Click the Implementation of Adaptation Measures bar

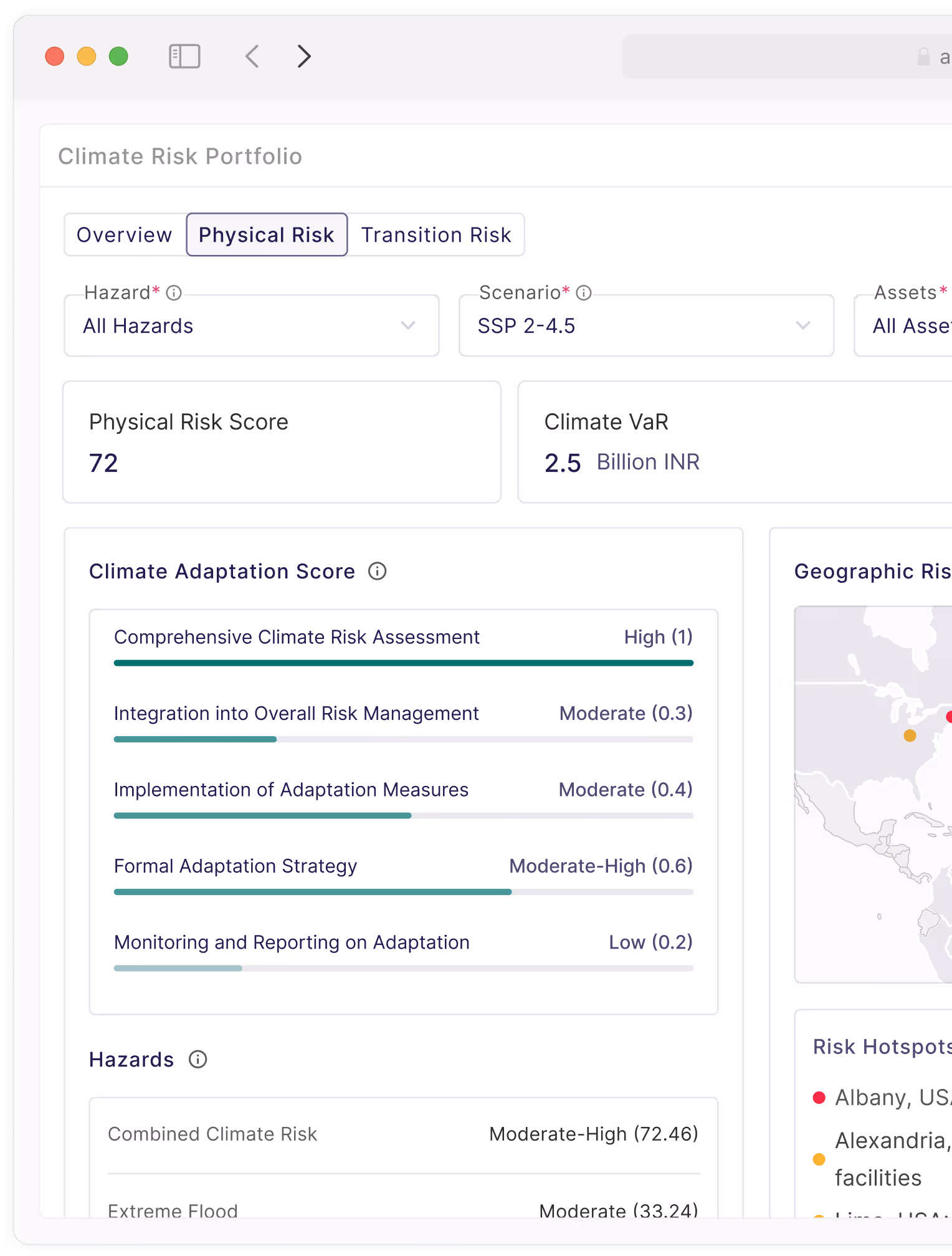pos(404,815)
